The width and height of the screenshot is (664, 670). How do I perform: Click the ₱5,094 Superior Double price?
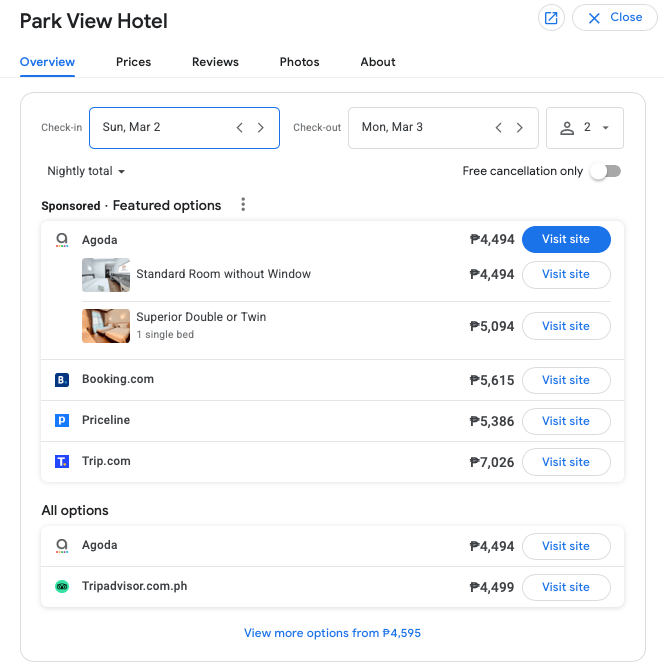pos(492,326)
